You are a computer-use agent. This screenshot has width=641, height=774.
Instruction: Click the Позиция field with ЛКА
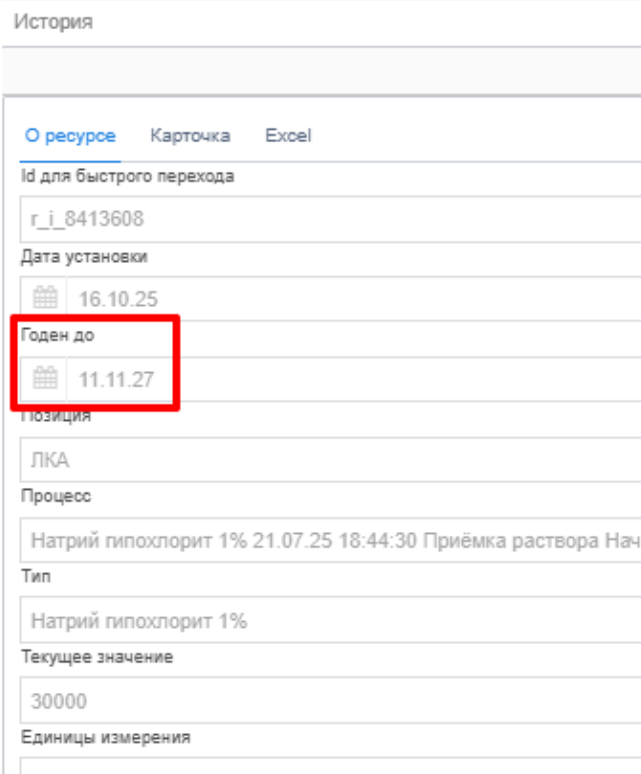tap(331, 460)
